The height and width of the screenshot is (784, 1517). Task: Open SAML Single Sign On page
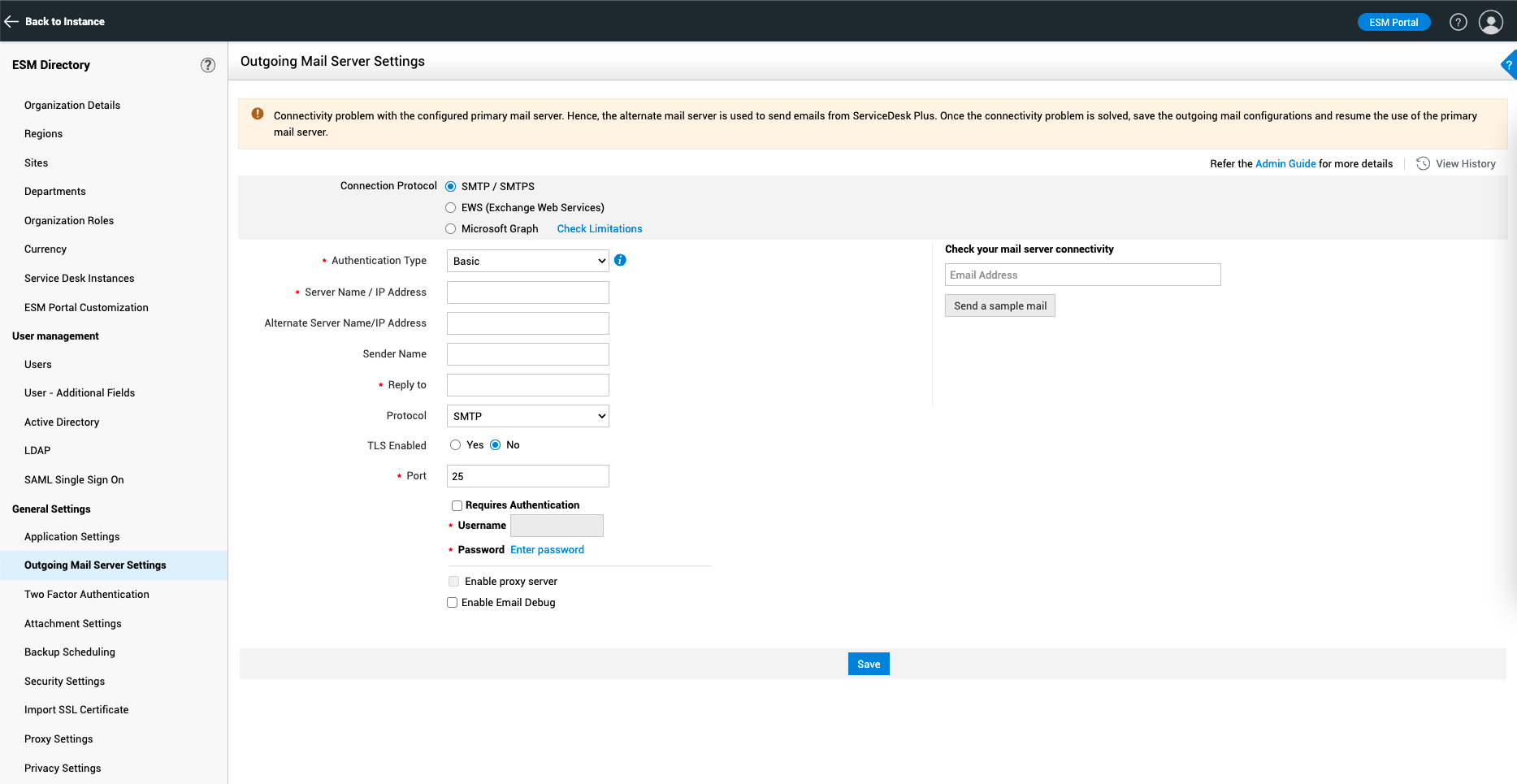click(x=74, y=480)
